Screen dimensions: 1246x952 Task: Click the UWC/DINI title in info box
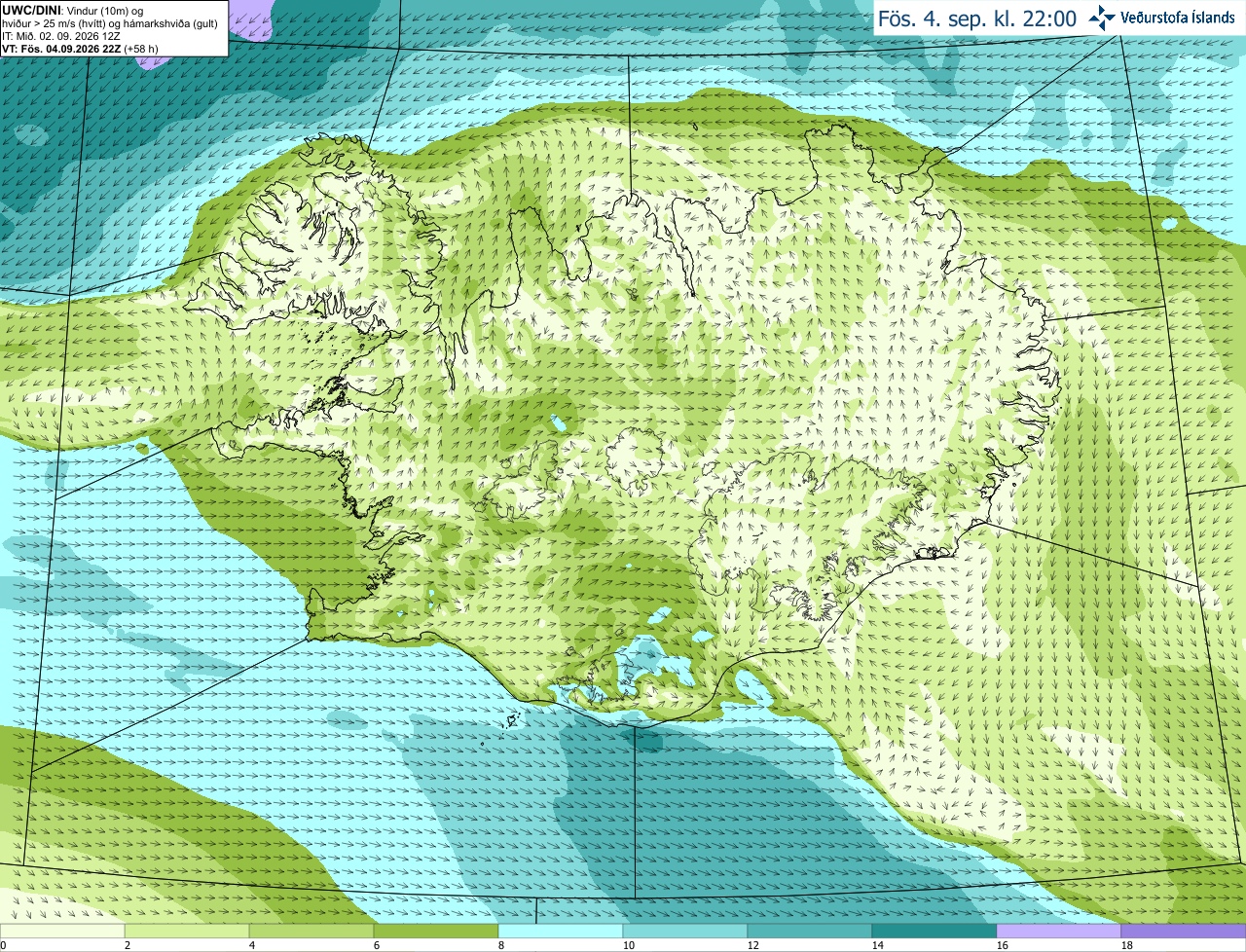[32, 11]
